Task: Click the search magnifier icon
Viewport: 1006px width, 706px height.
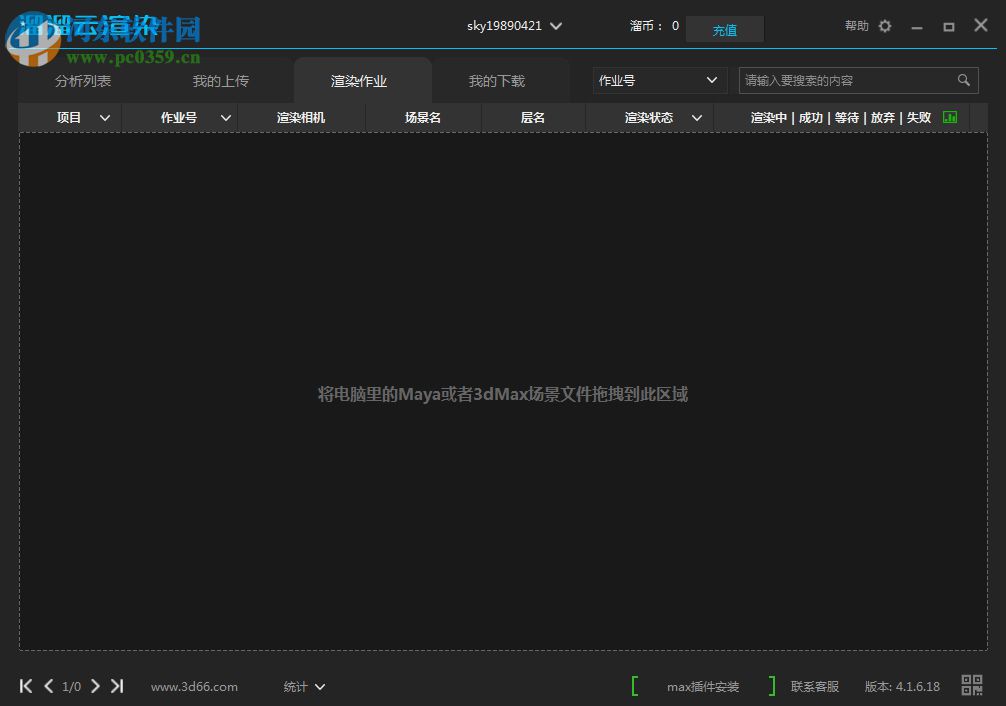Action: tap(963, 80)
